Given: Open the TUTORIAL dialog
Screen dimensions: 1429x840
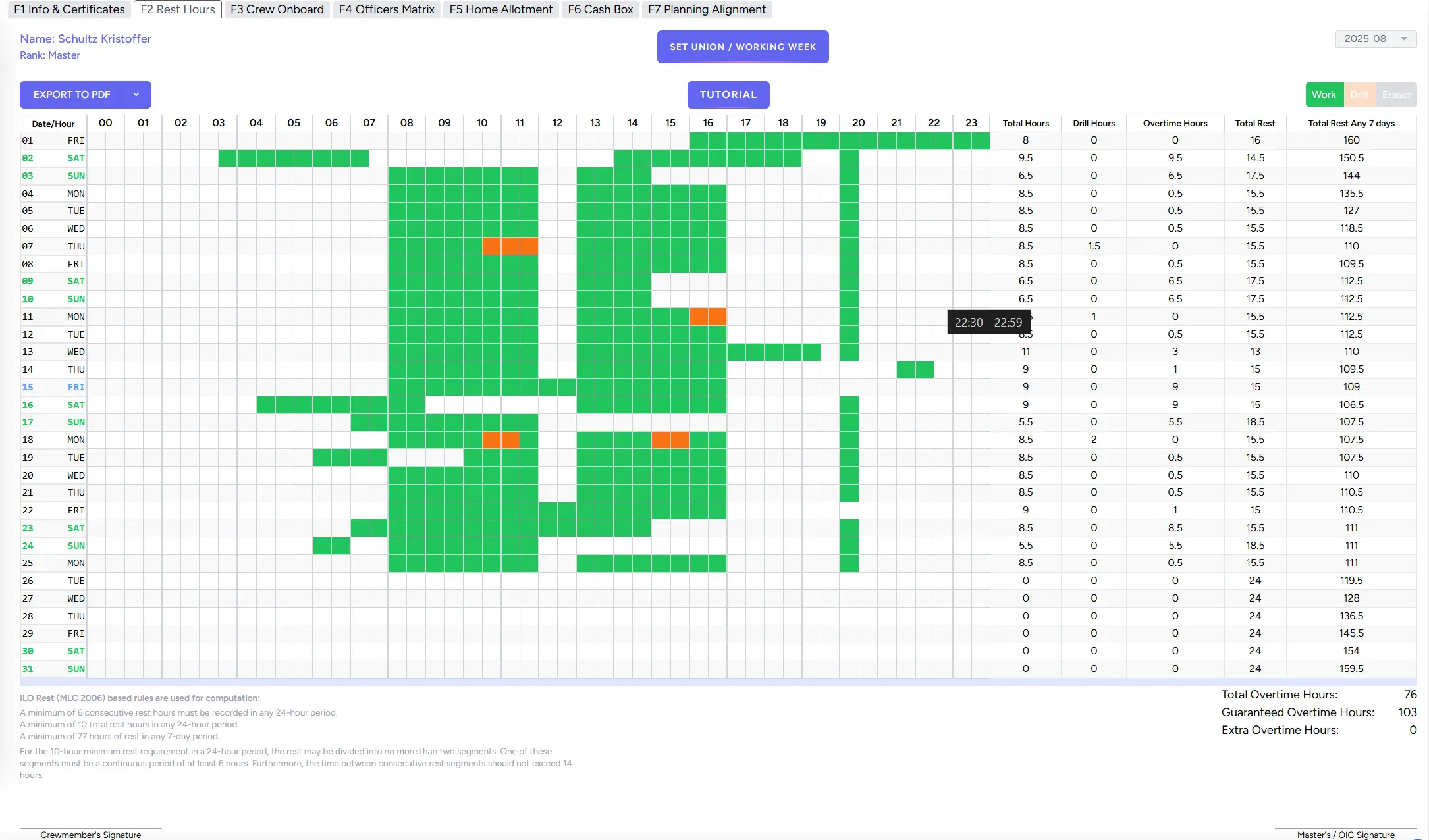Looking at the screenshot, I should (x=728, y=94).
